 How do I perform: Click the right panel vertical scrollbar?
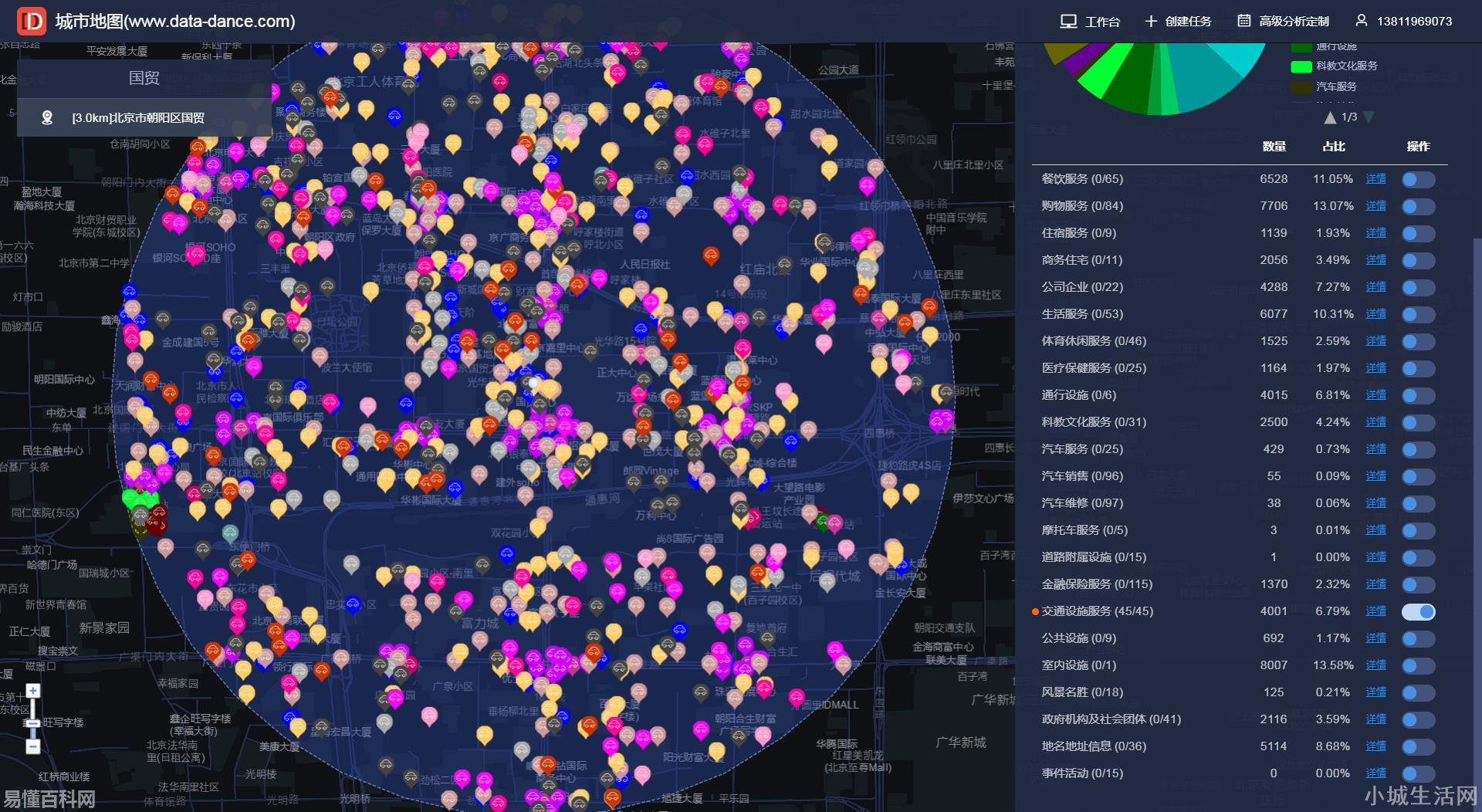coord(1477,525)
